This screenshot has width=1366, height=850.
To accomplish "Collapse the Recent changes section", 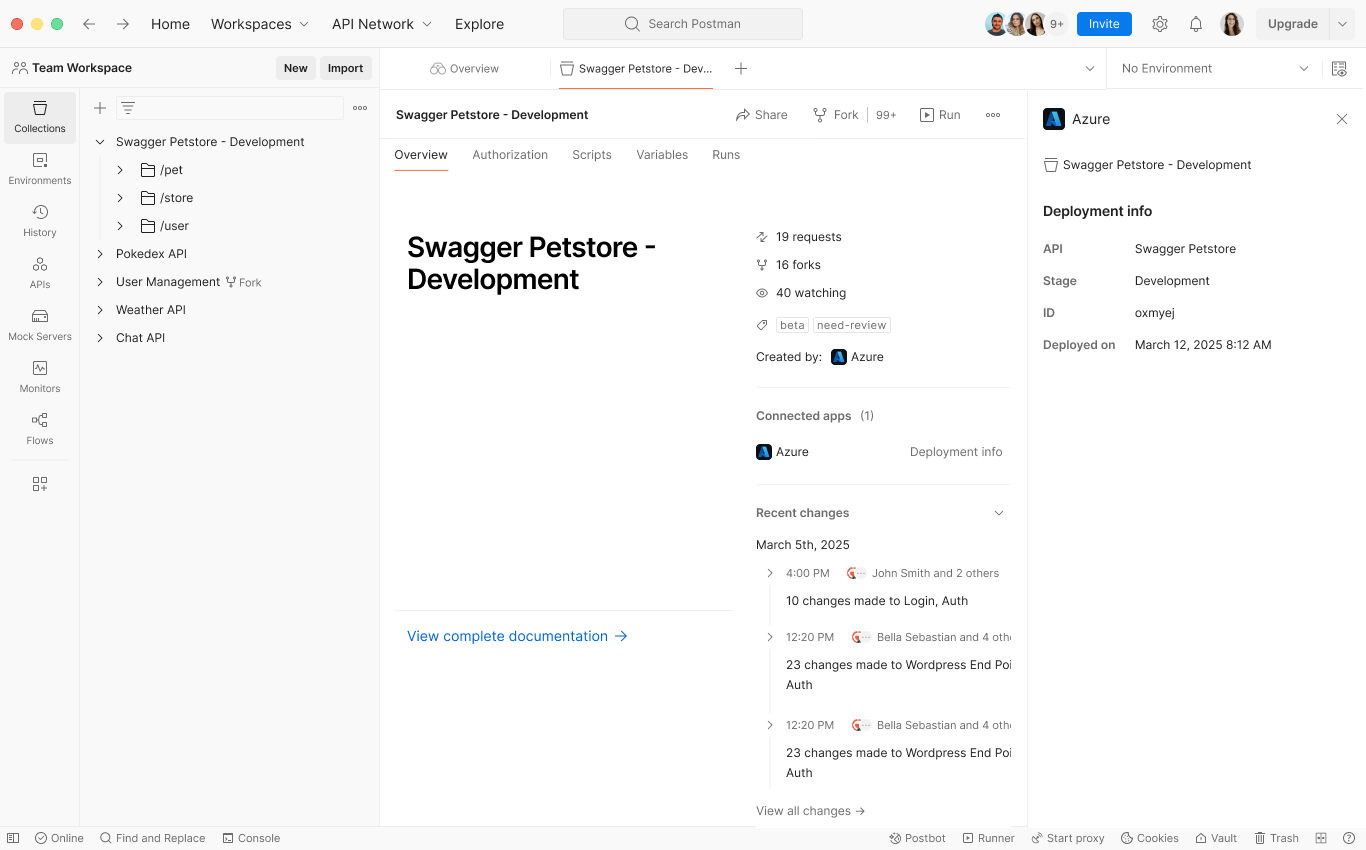I will click(x=998, y=512).
